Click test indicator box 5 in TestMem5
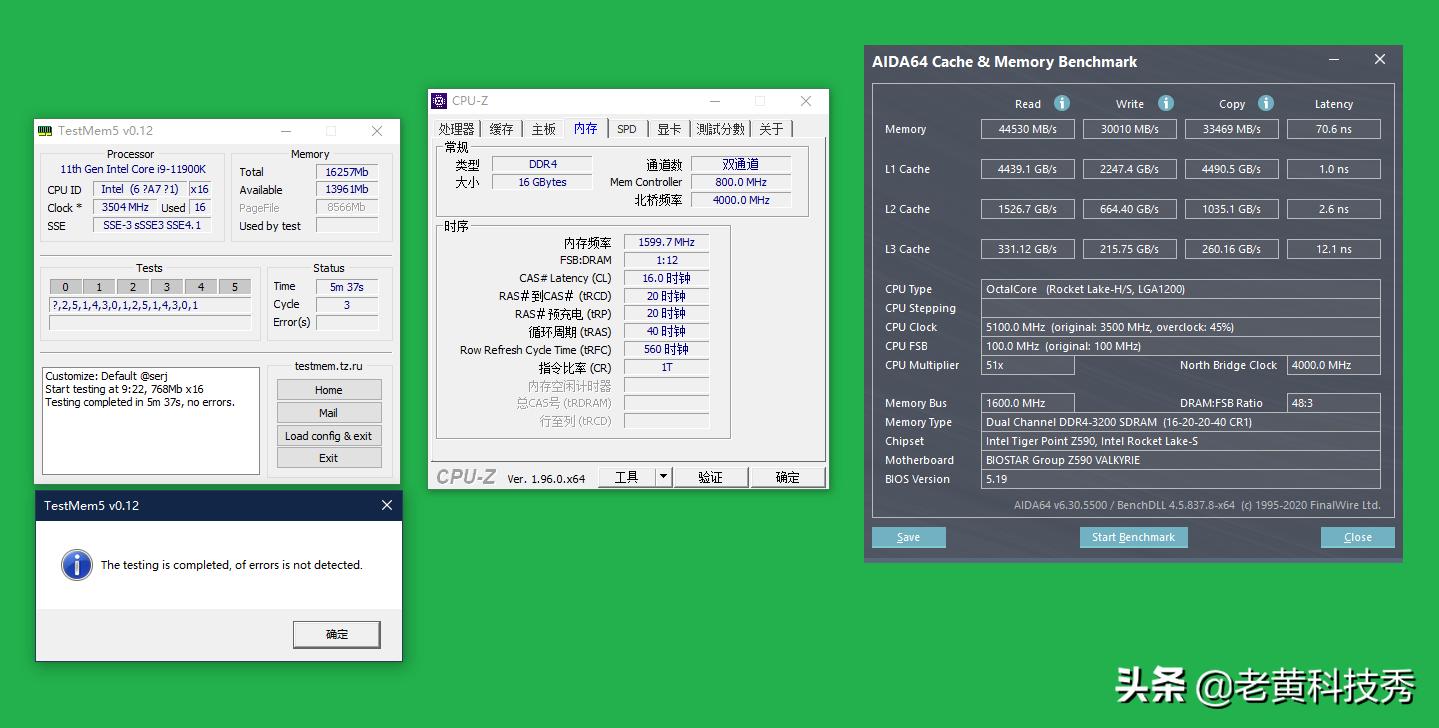The width and height of the screenshot is (1439, 728). click(x=234, y=287)
